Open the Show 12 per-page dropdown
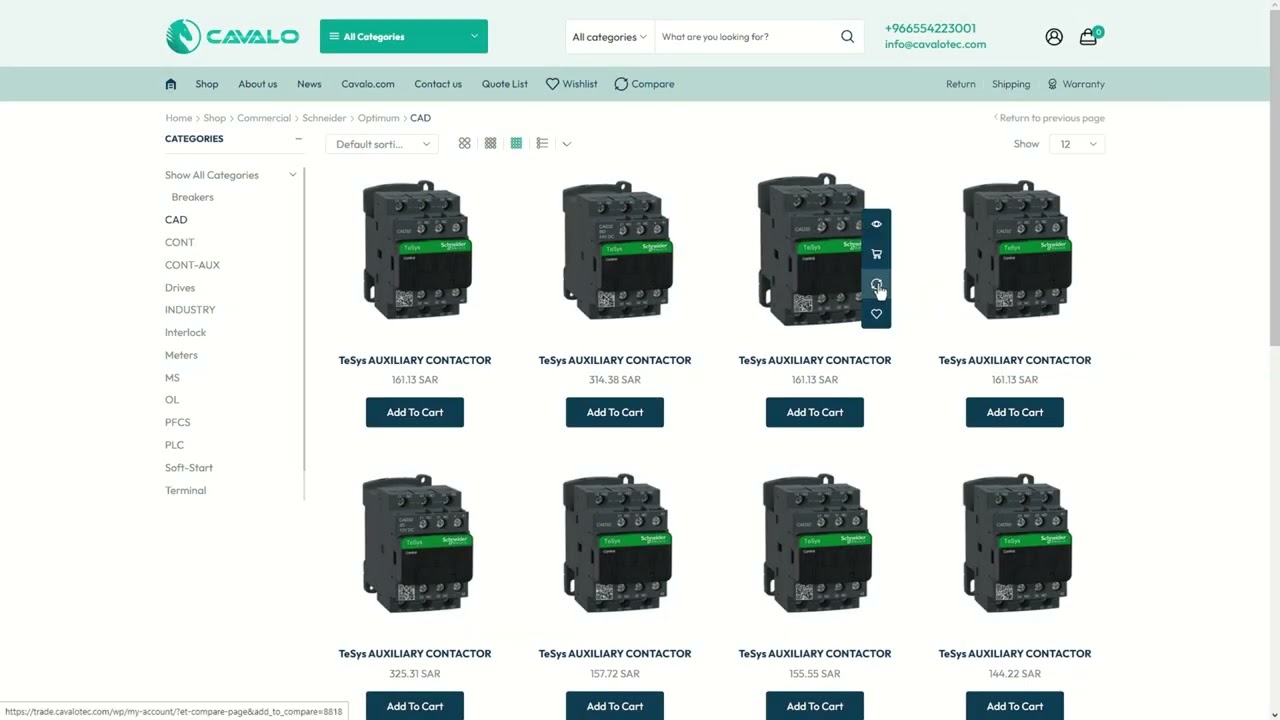The image size is (1280, 720). click(x=1077, y=144)
